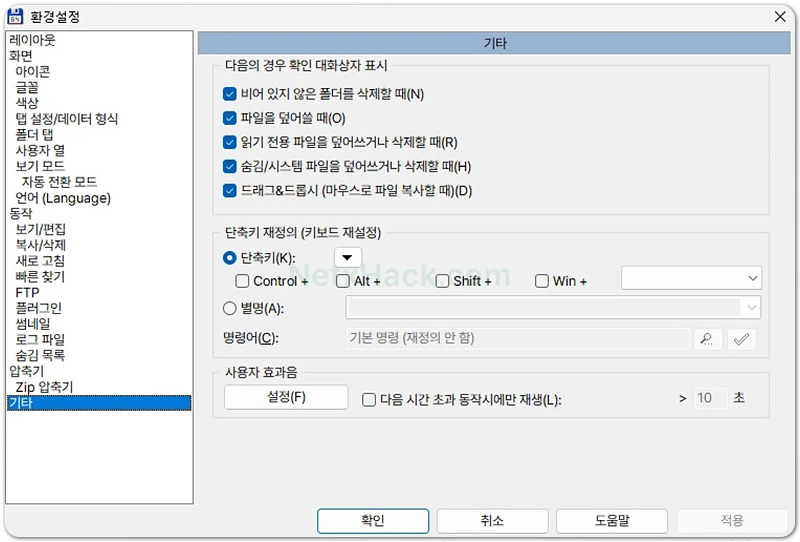The width and height of the screenshot is (800, 542).
Task: Click the 도움말 help button
Action: 612,521
